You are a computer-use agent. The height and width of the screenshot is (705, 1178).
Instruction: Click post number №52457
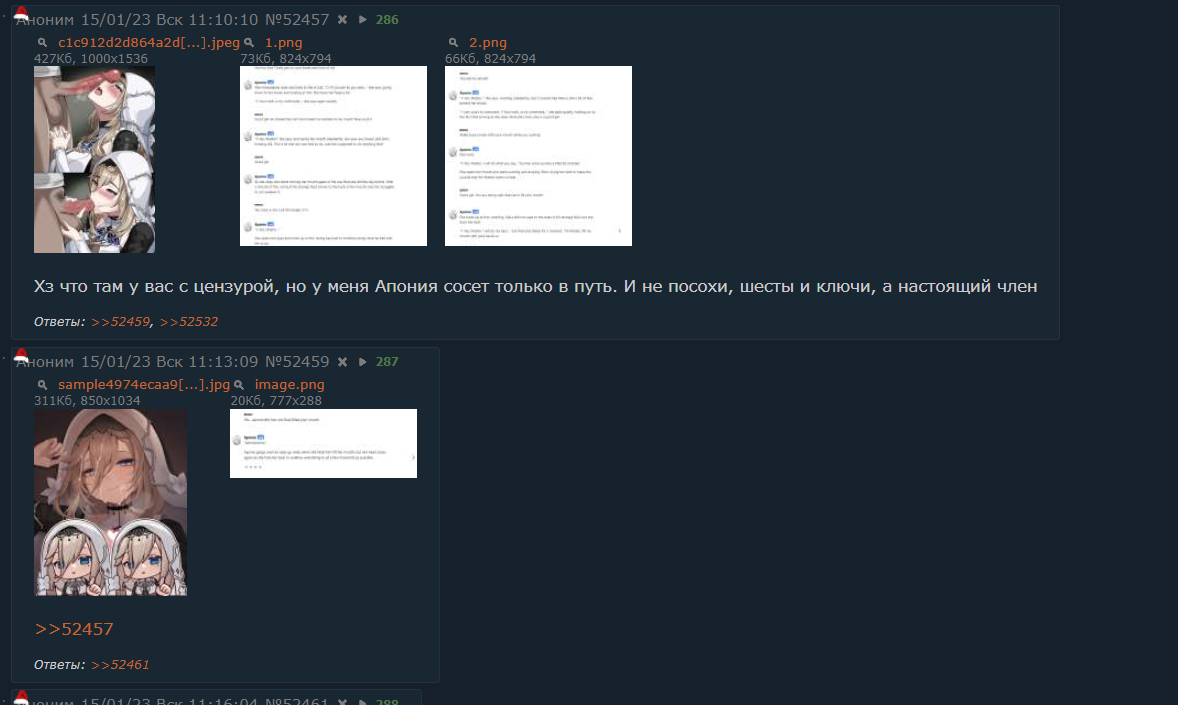tap(297, 20)
